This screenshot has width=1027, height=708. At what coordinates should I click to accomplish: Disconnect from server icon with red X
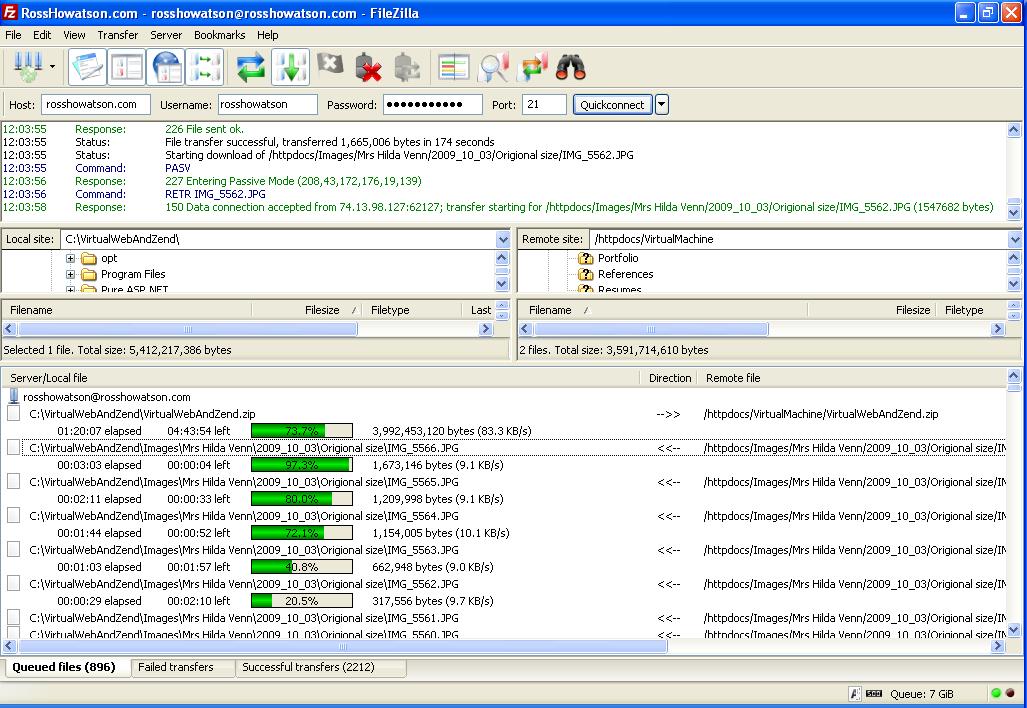(x=368, y=67)
